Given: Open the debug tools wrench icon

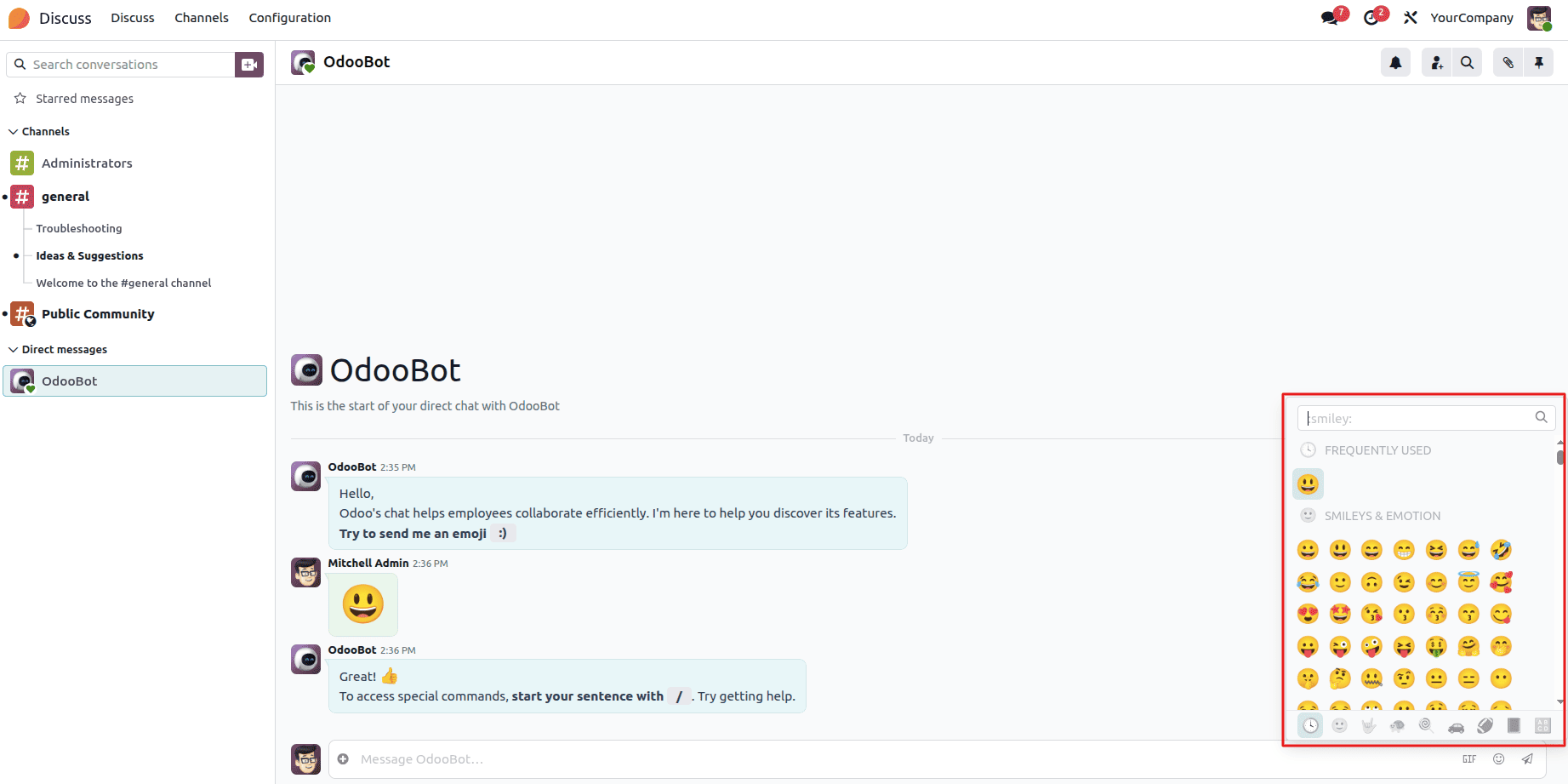Looking at the screenshot, I should [1411, 17].
